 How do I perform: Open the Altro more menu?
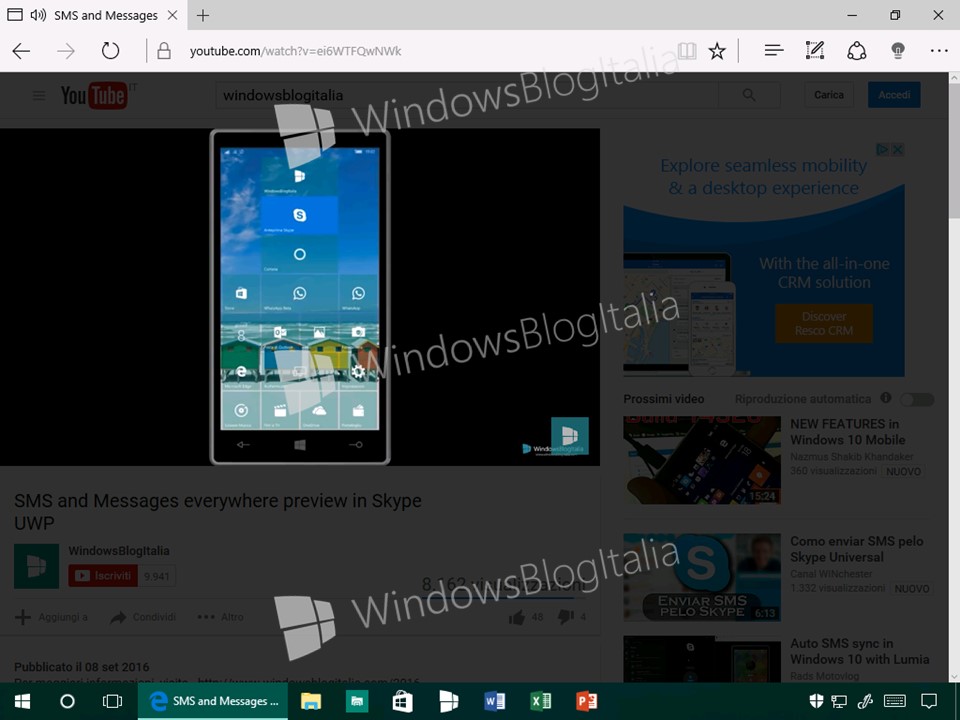coord(220,617)
